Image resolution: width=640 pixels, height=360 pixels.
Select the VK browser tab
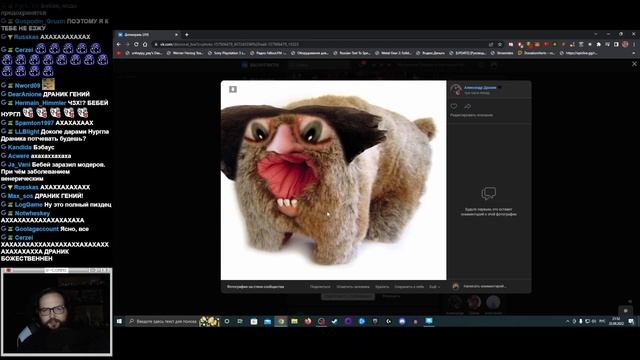(x=148, y=35)
